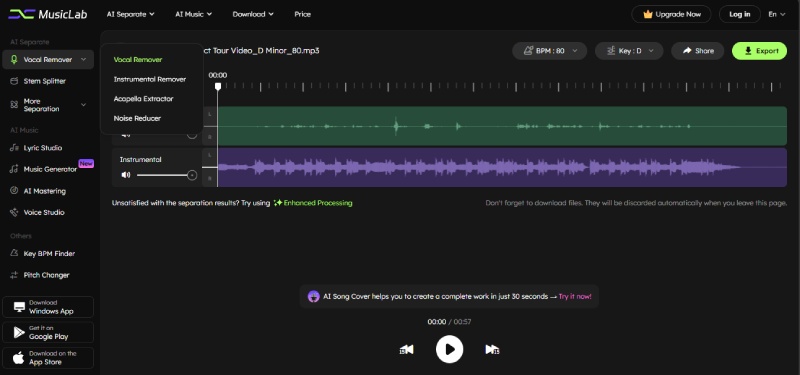This screenshot has width=800, height=375.
Task: Download on the App Store
Action: pos(48,358)
